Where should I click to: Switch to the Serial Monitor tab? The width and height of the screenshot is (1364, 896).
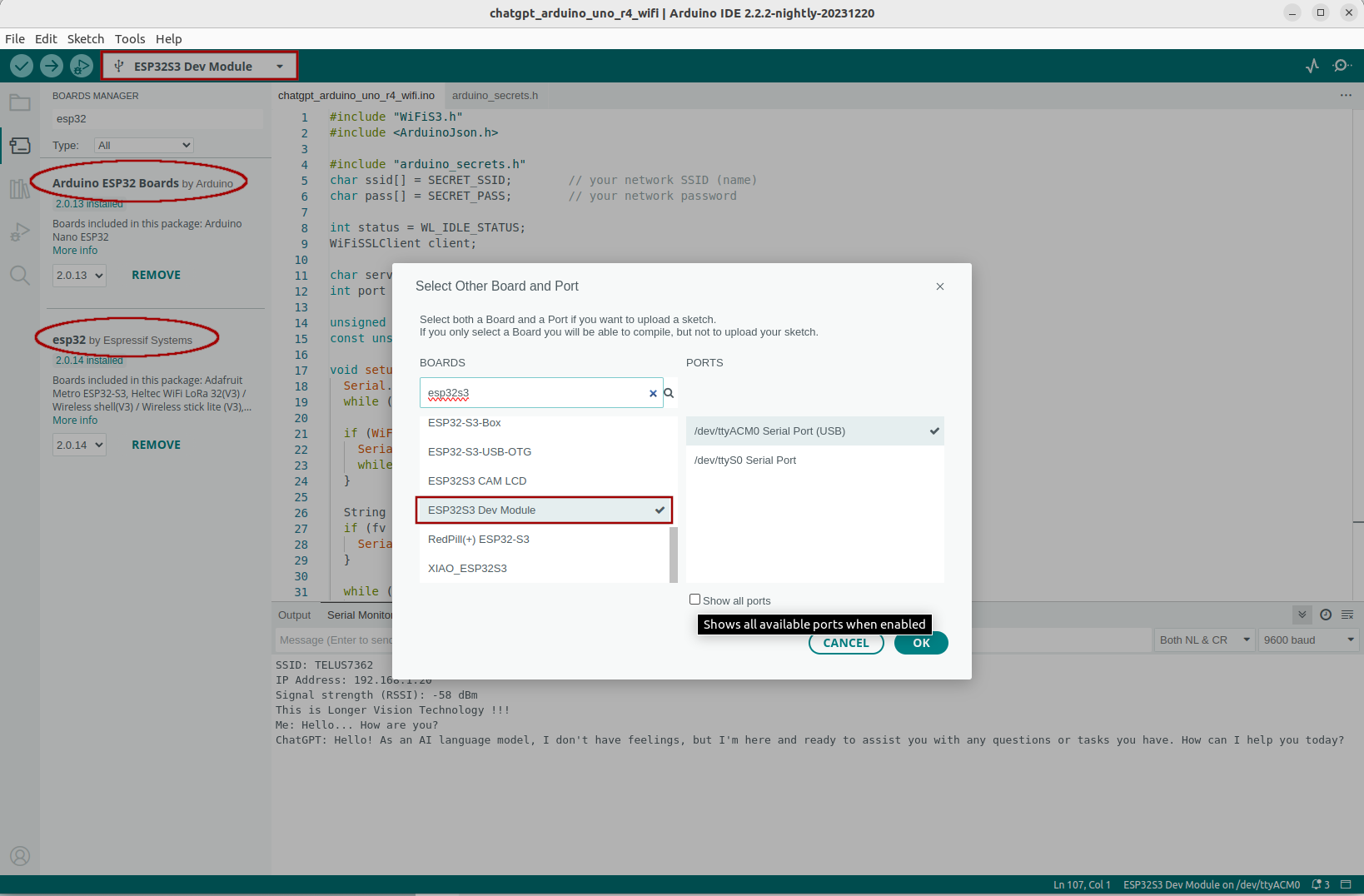tap(359, 615)
